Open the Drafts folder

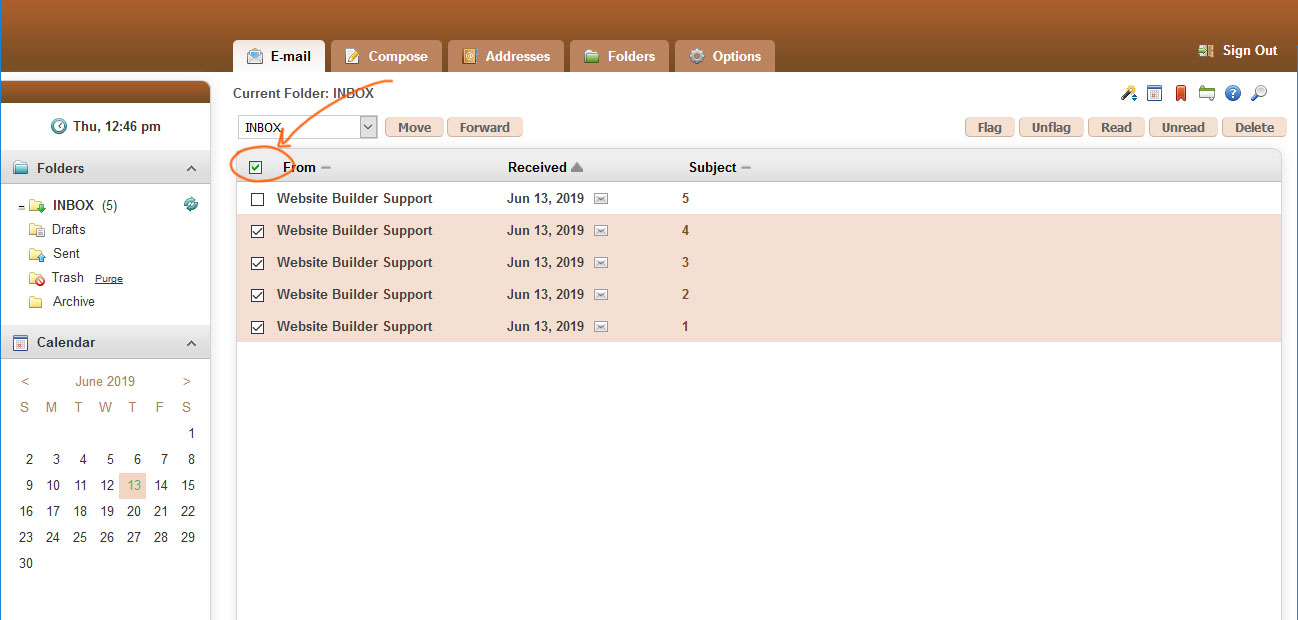point(69,230)
